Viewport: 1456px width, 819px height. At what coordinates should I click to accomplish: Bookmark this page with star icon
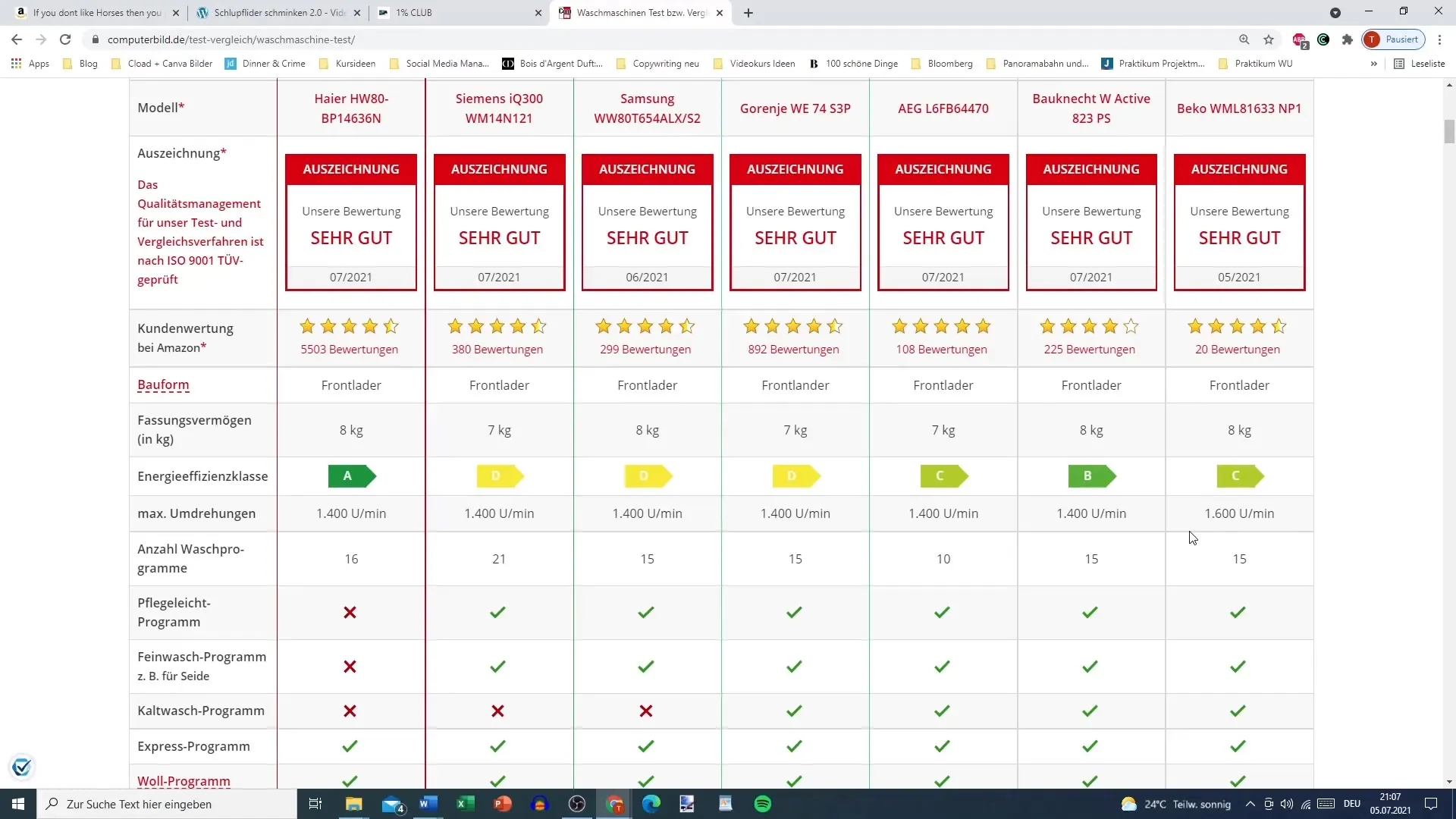(1269, 39)
